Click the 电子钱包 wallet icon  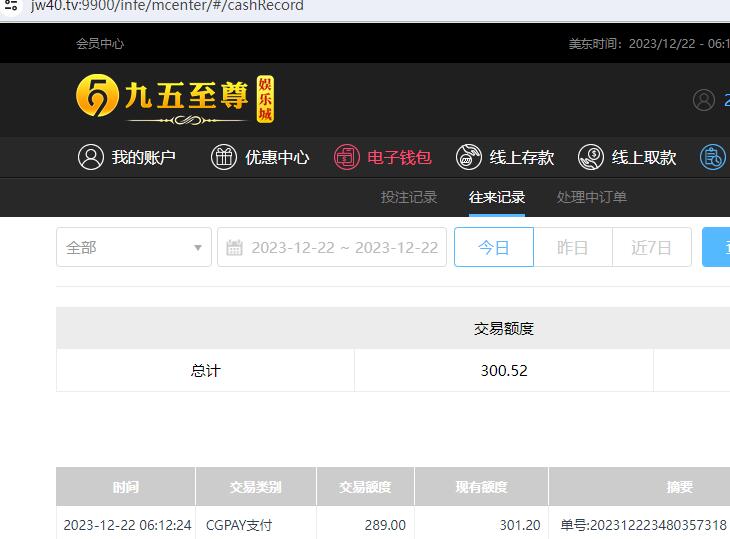347,157
